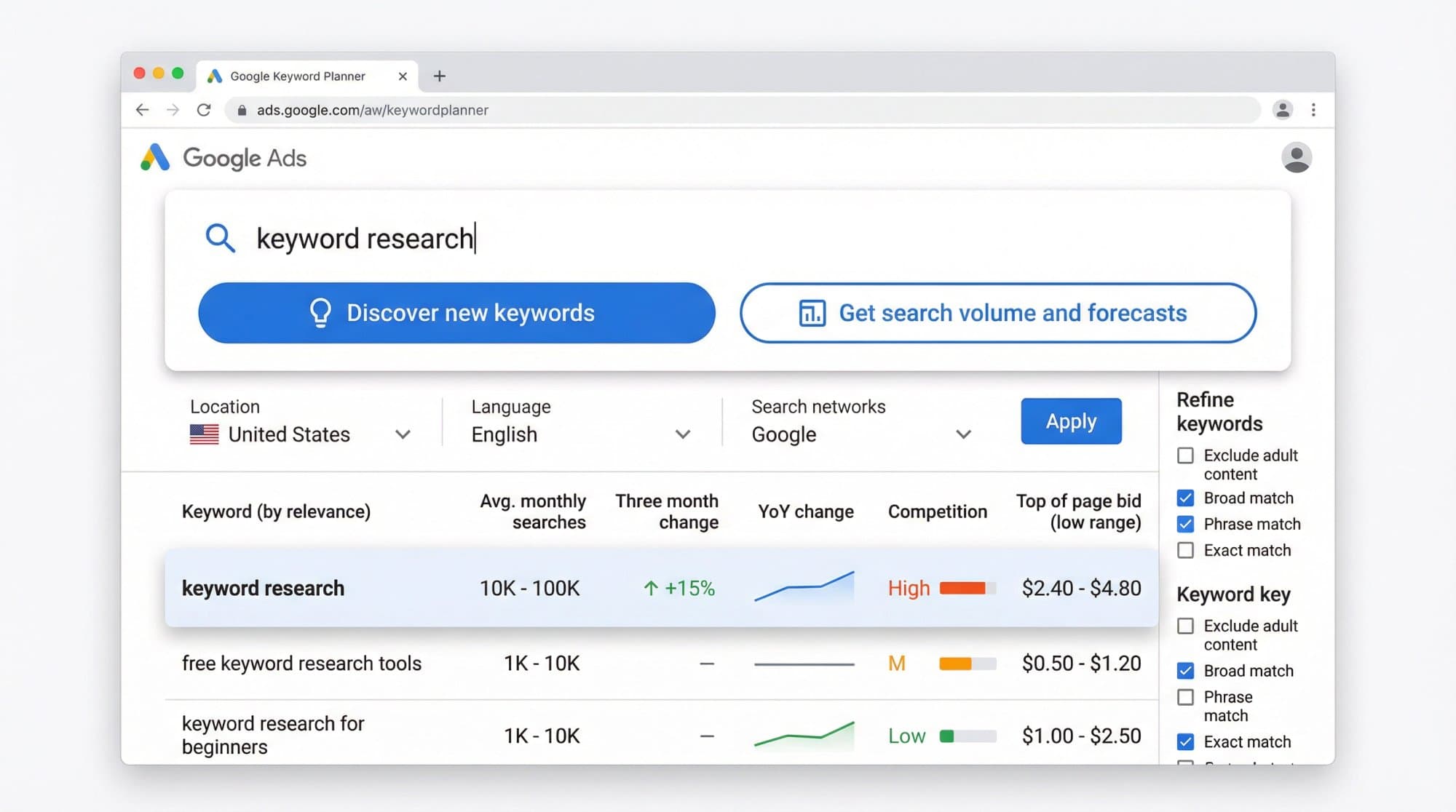The image size is (1456, 812).
Task: Enable Exclude adult content under Refine keywords
Action: click(1185, 455)
